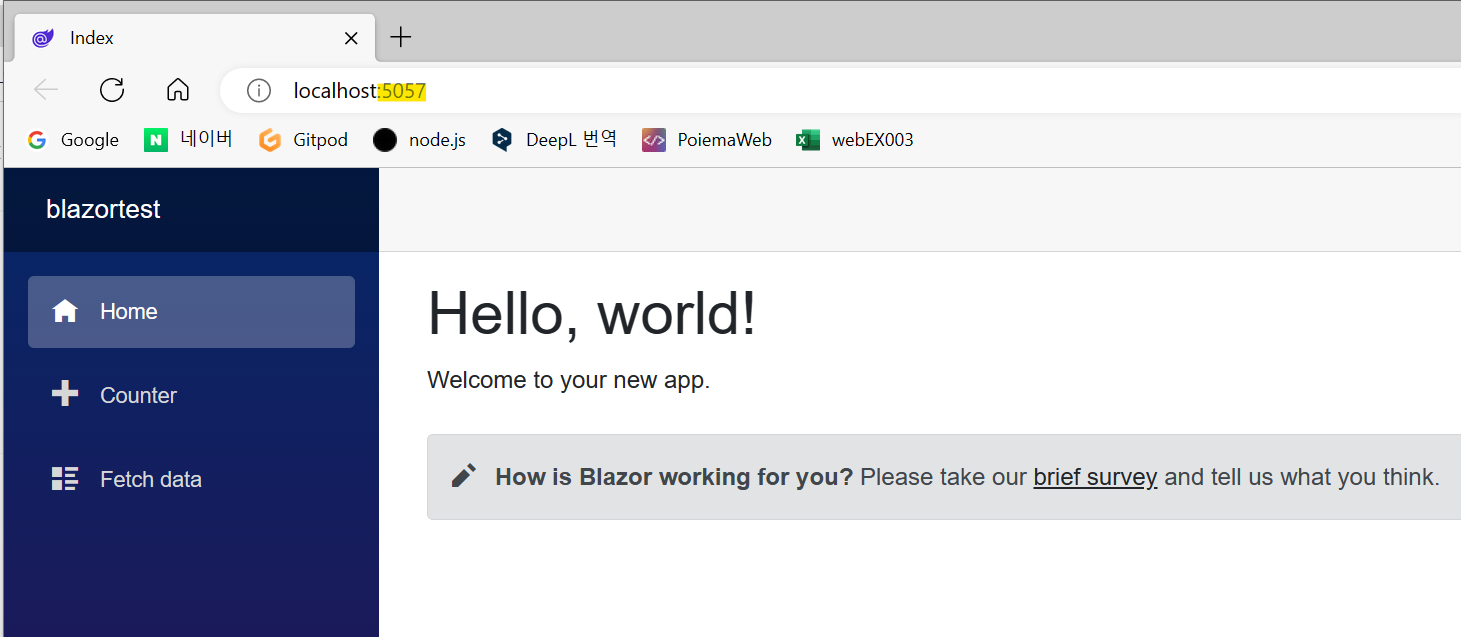This screenshot has width=1461, height=637.
Task: Click the DeepL hexagon icon
Action: (502, 140)
